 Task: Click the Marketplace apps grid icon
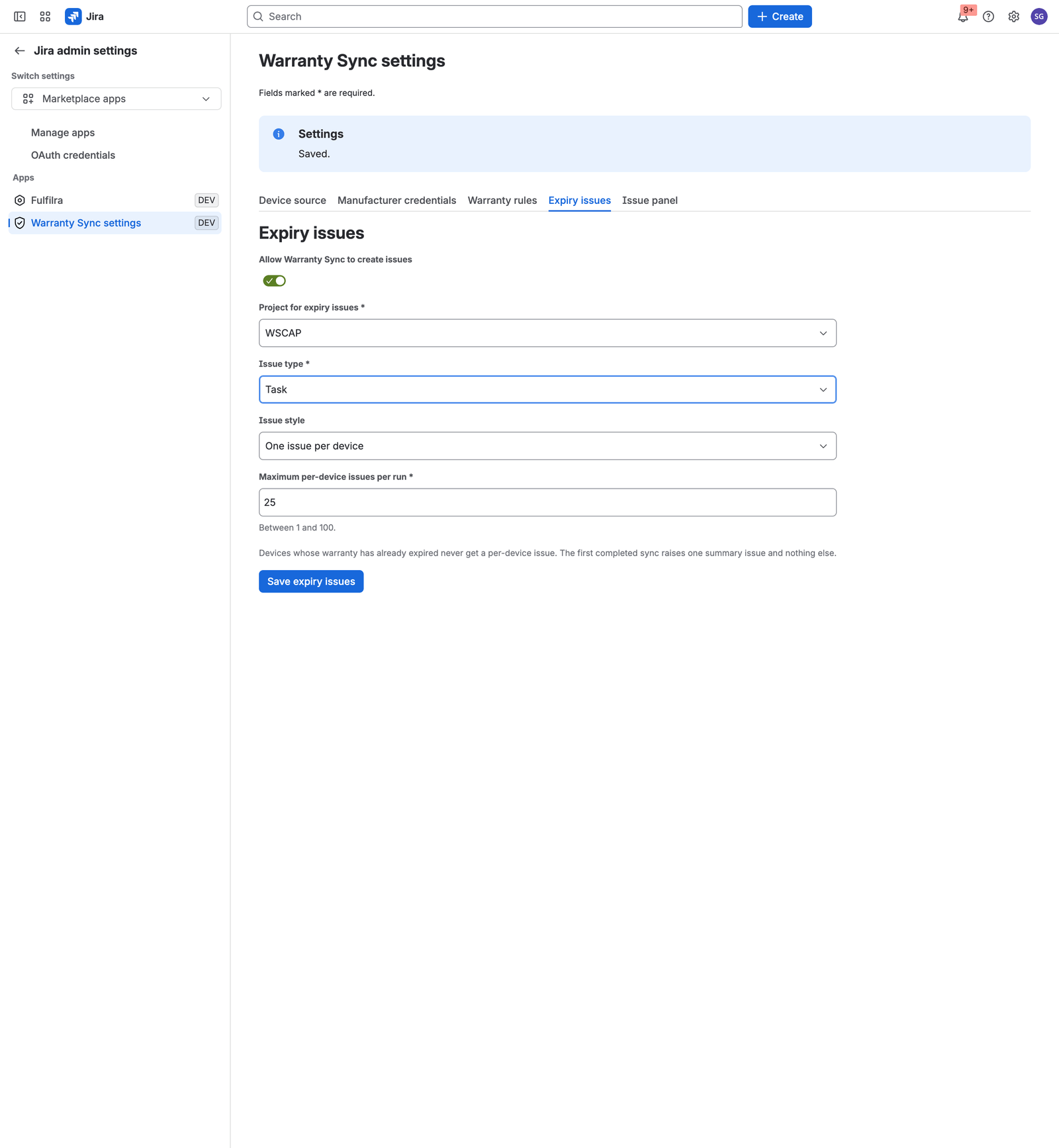click(28, 99)
